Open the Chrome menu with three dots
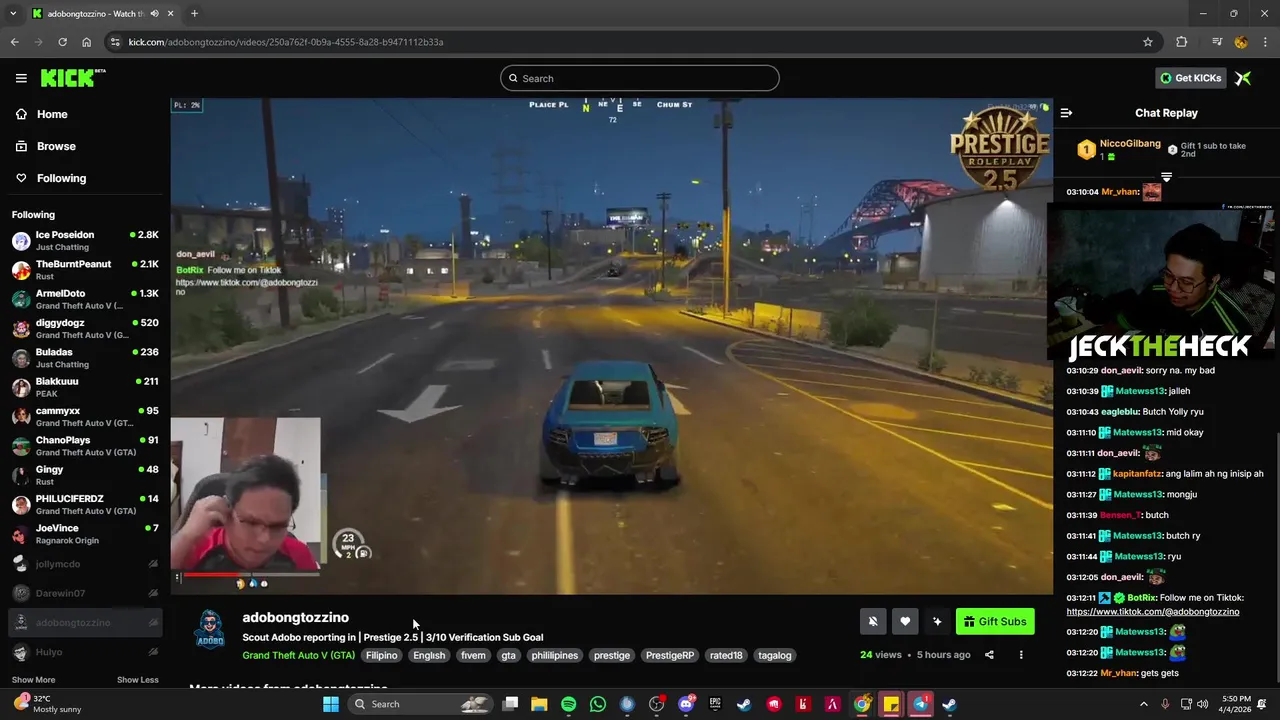This screenshot has height=720, width=1280. (1265, 42)
